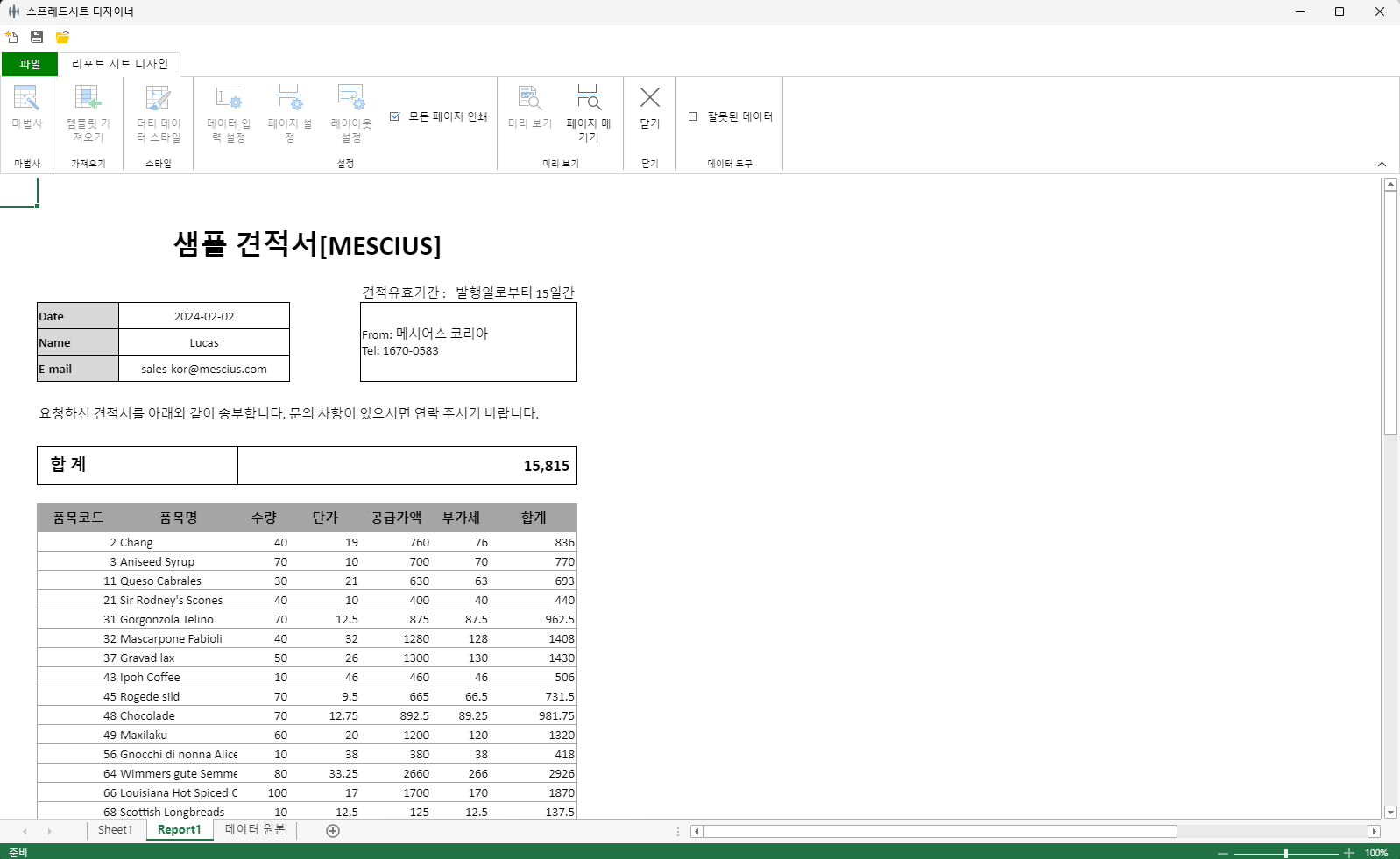Viewport: 1400px width, 859px height.
Task: Add a new sheet with plus icon
Action: point(333,831)
